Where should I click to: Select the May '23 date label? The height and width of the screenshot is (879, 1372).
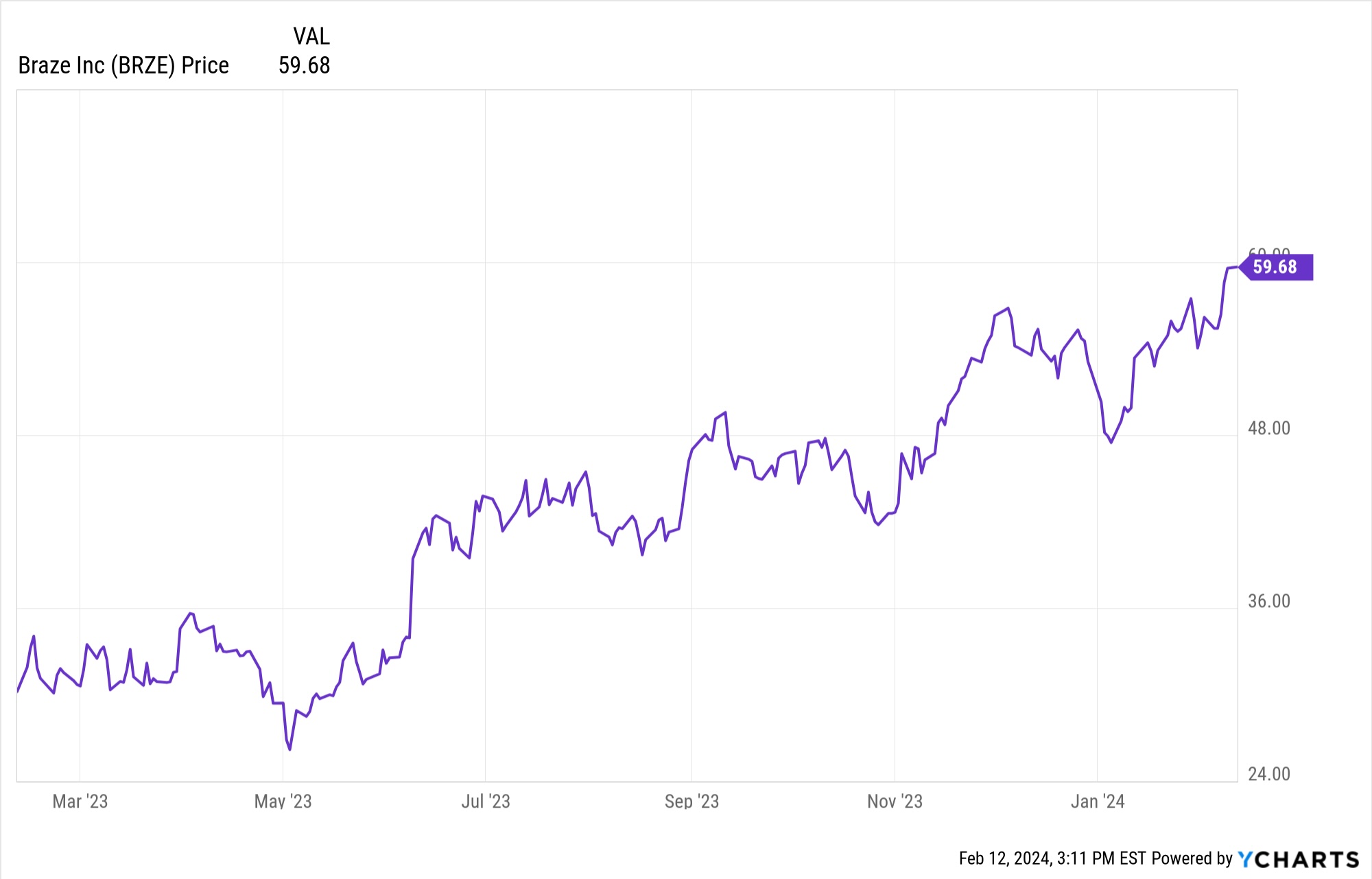(283, 801)
